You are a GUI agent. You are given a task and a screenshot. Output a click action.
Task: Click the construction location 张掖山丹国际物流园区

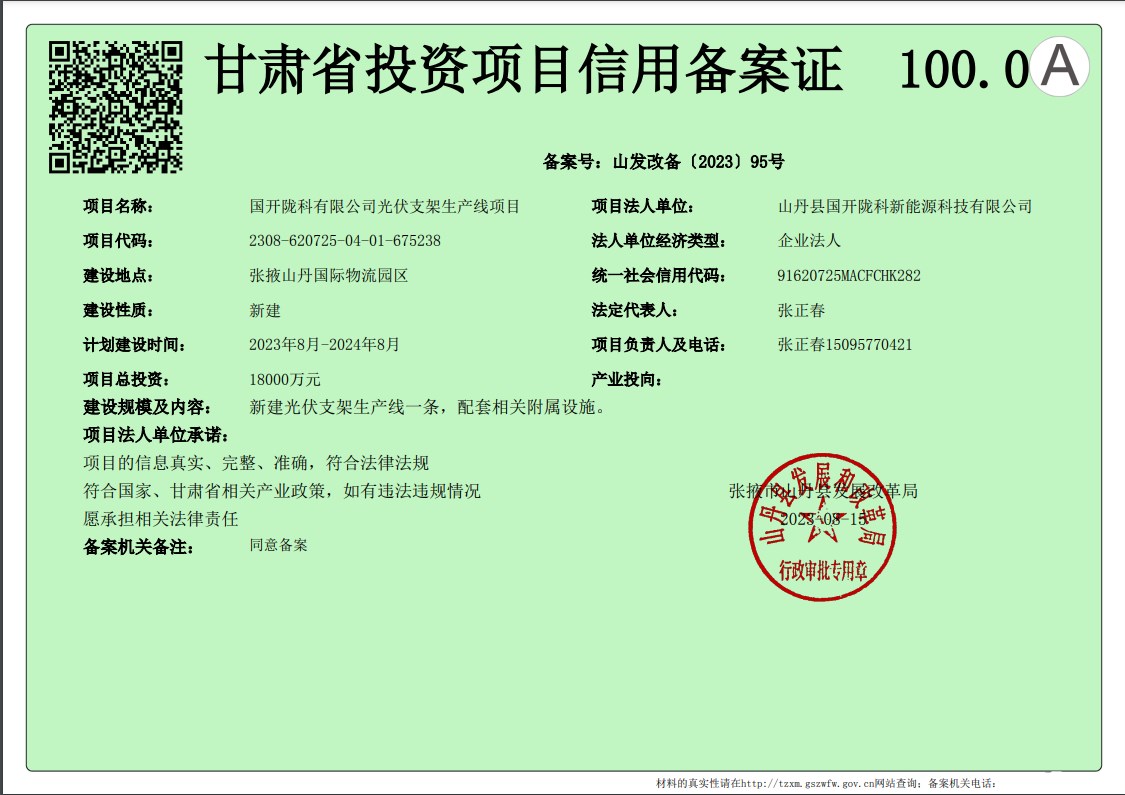(x=329, y=276)
